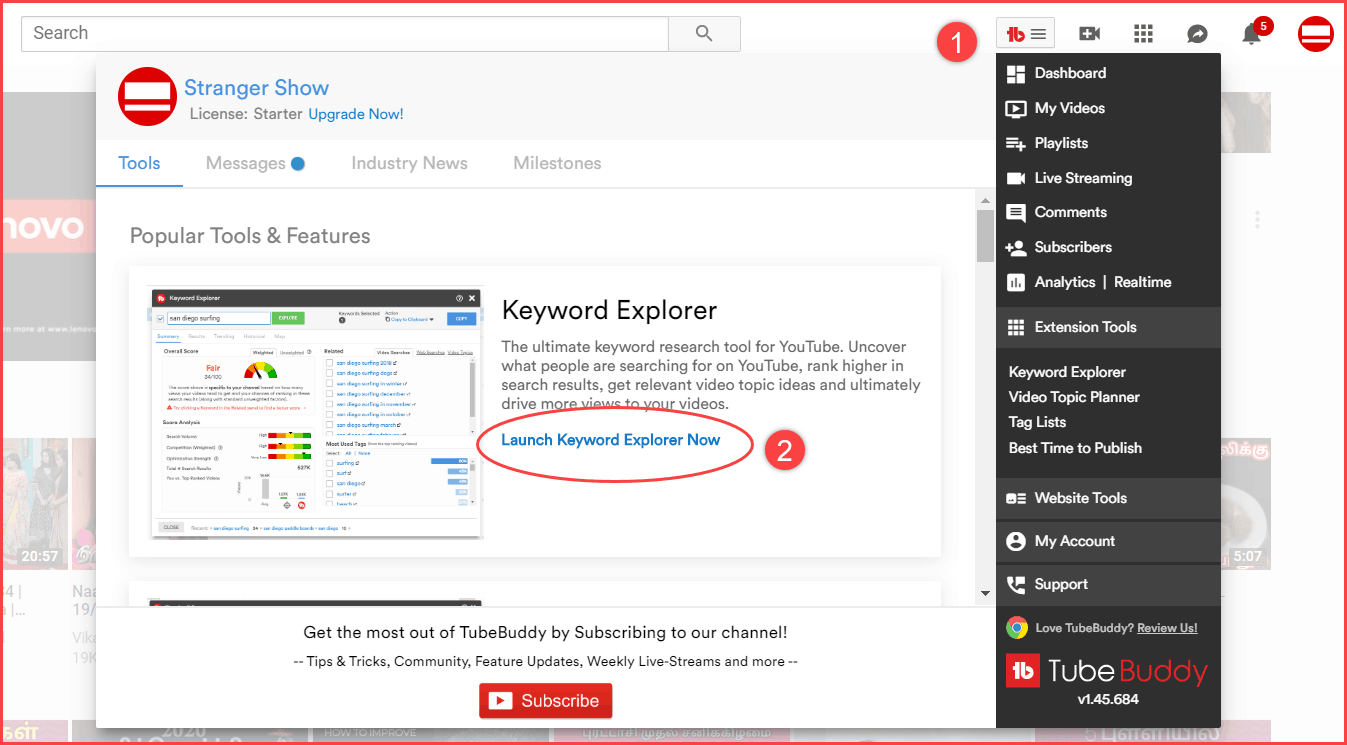Click the Live Streaming camera icon

coord(1016,178)
